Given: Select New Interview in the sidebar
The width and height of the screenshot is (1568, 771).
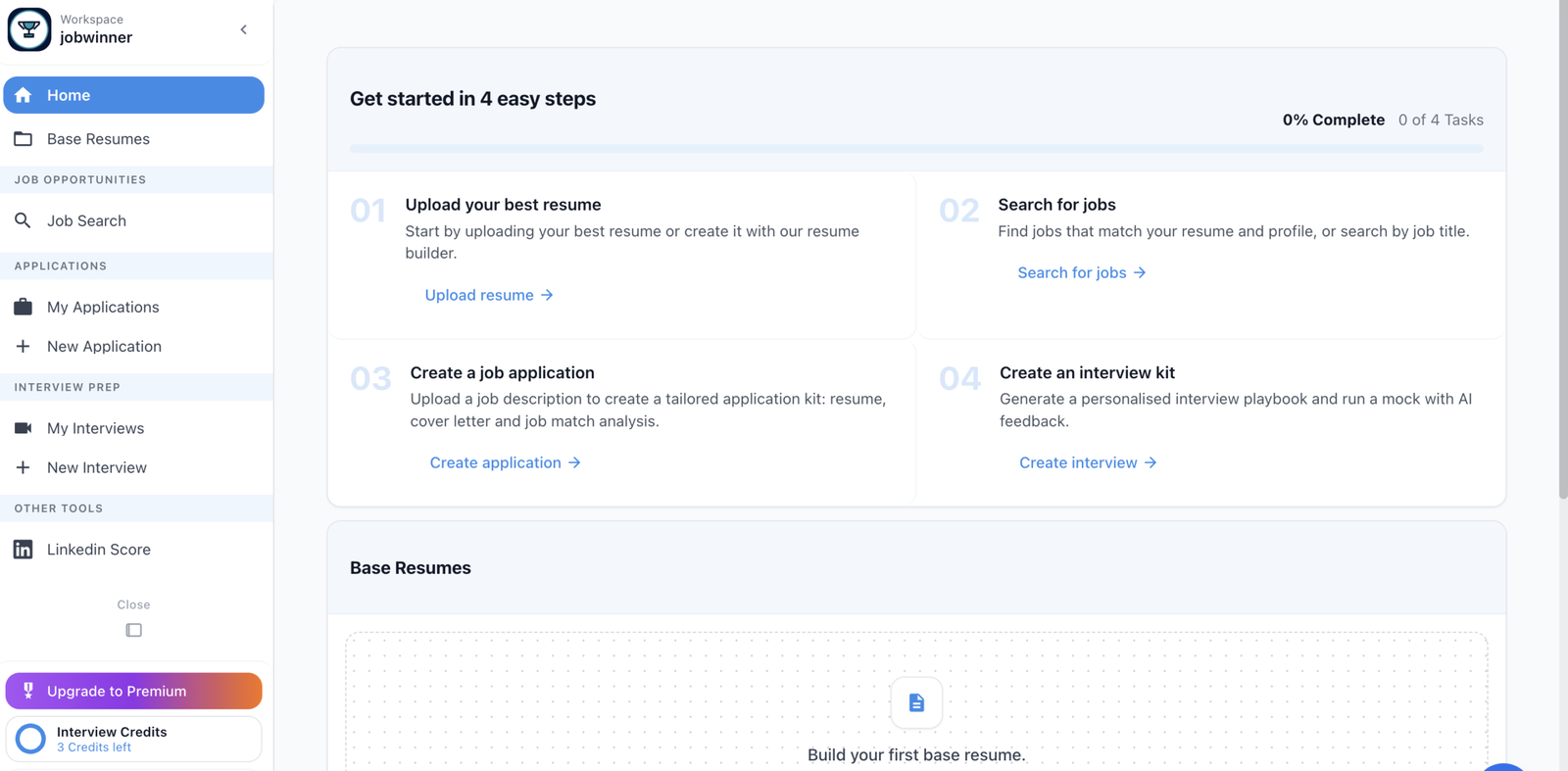Looking at the screenshot, I should pyautogui.click(x=134, y=467).
